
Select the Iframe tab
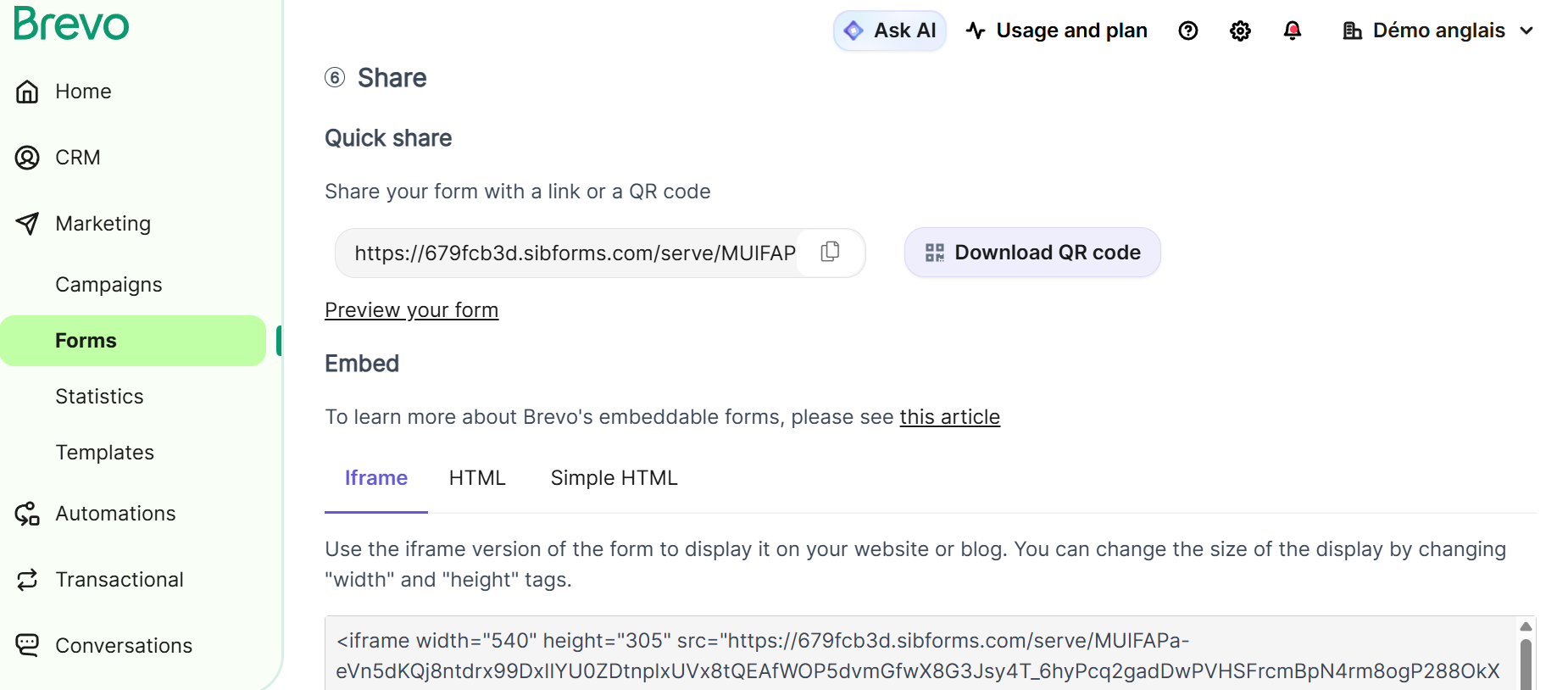pos(375,478)
